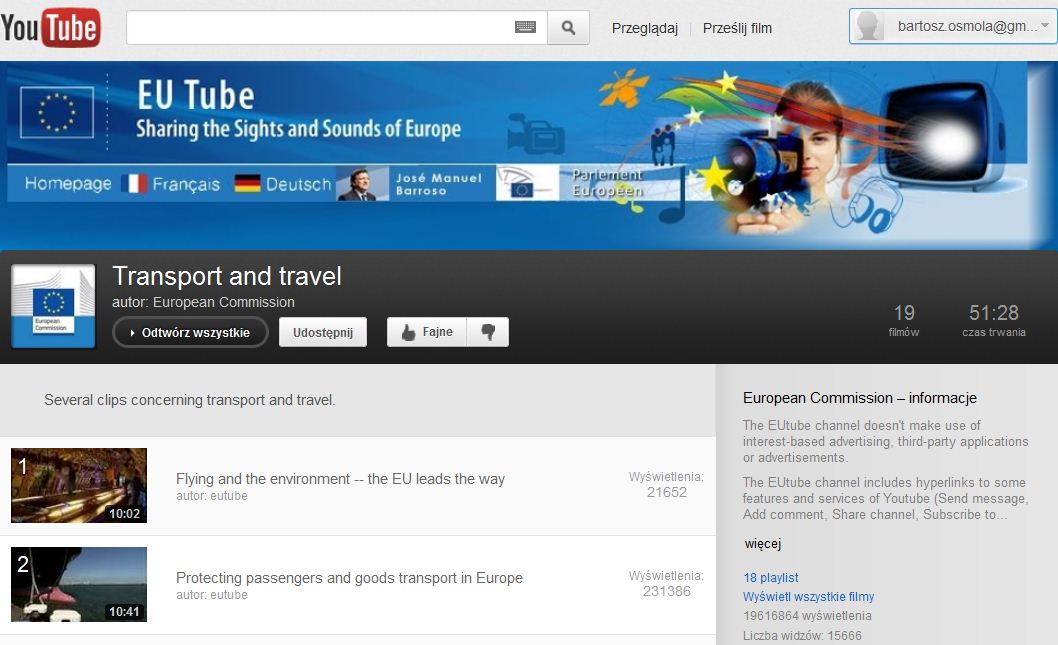1058x645 pixels.
Task: Click the José Manuel Barroso portrait
Action: tap(363, 184)
